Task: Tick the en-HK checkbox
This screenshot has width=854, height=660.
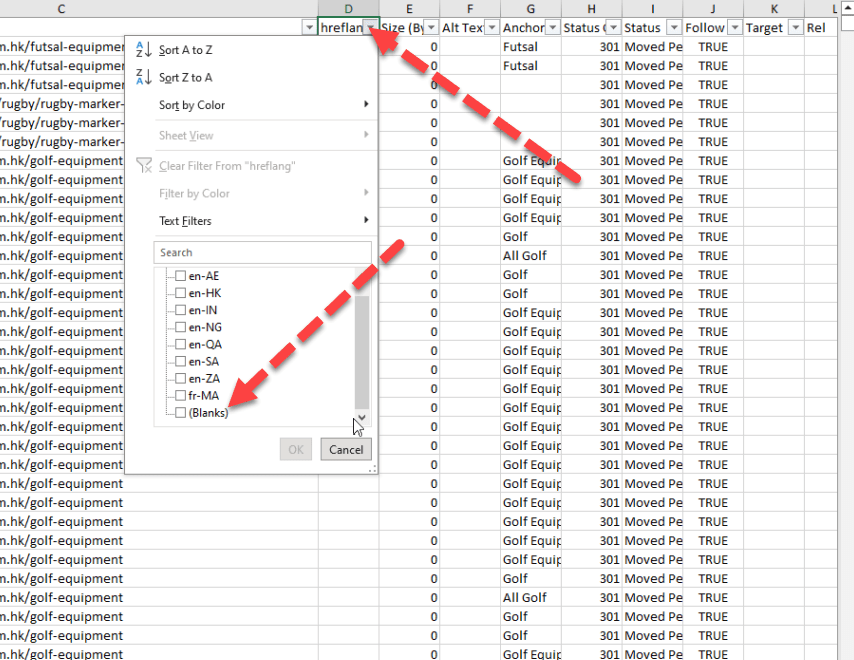Action: [x=180, y=293]
